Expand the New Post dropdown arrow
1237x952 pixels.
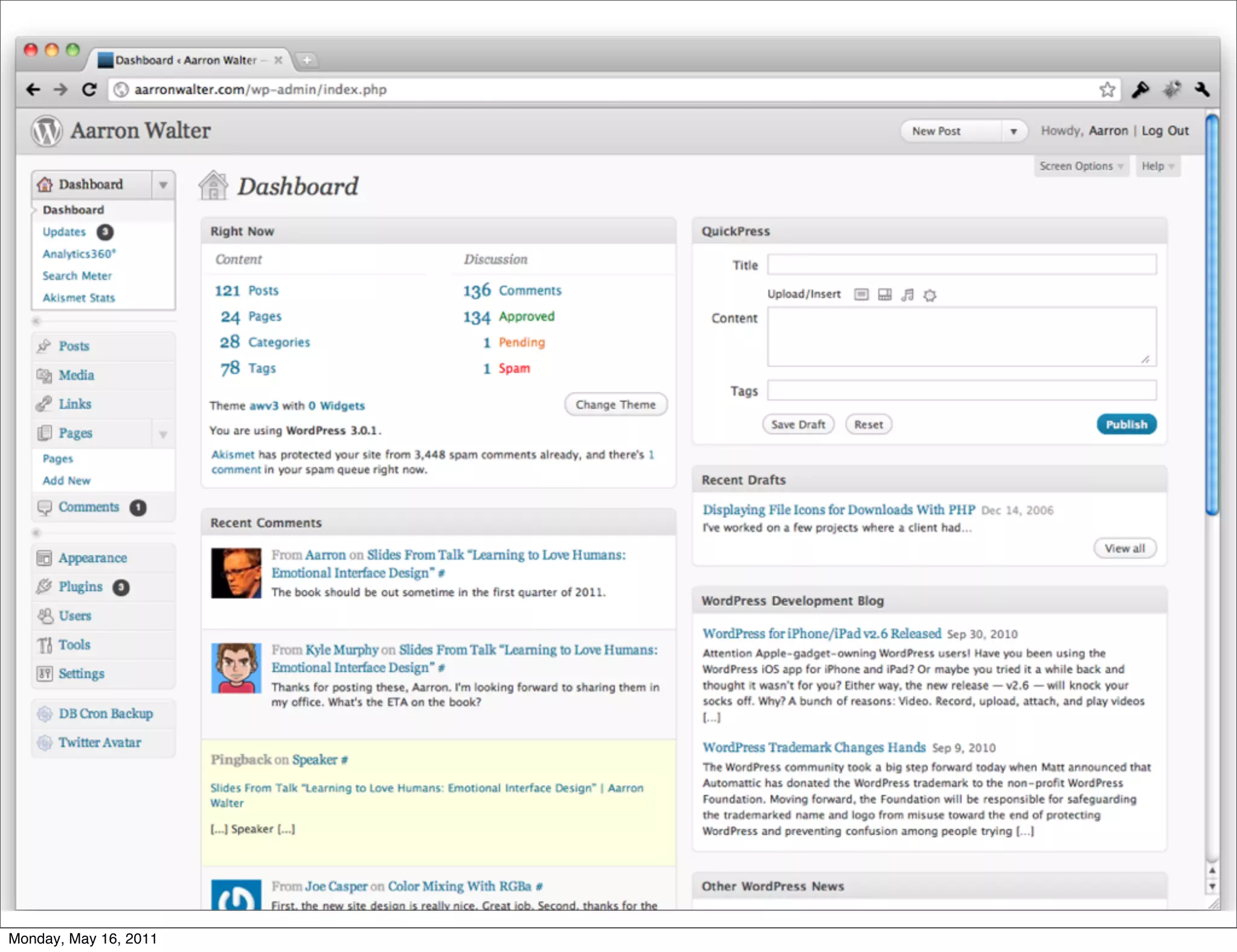[x=1014, y=131]
